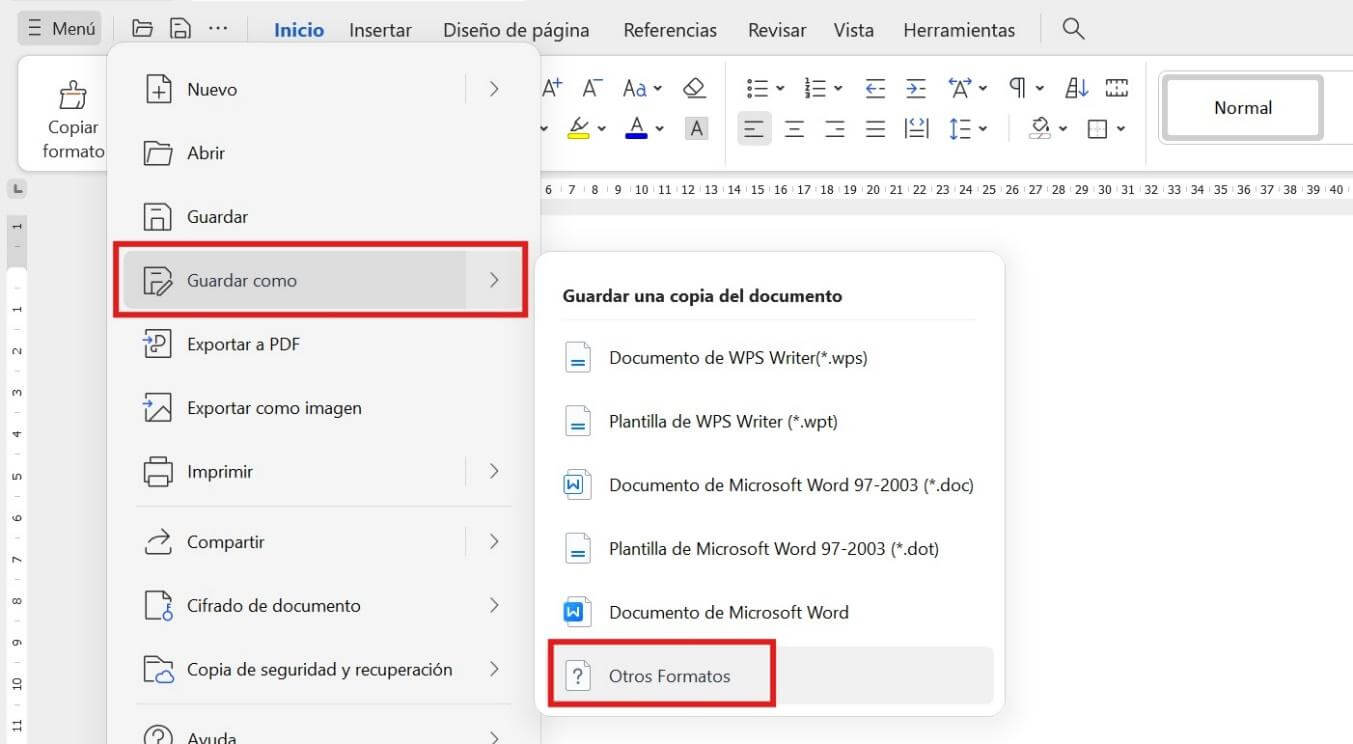Open the line spacing tool
The height and width of the screenshot is (744, 1353).
click(961, 128)
